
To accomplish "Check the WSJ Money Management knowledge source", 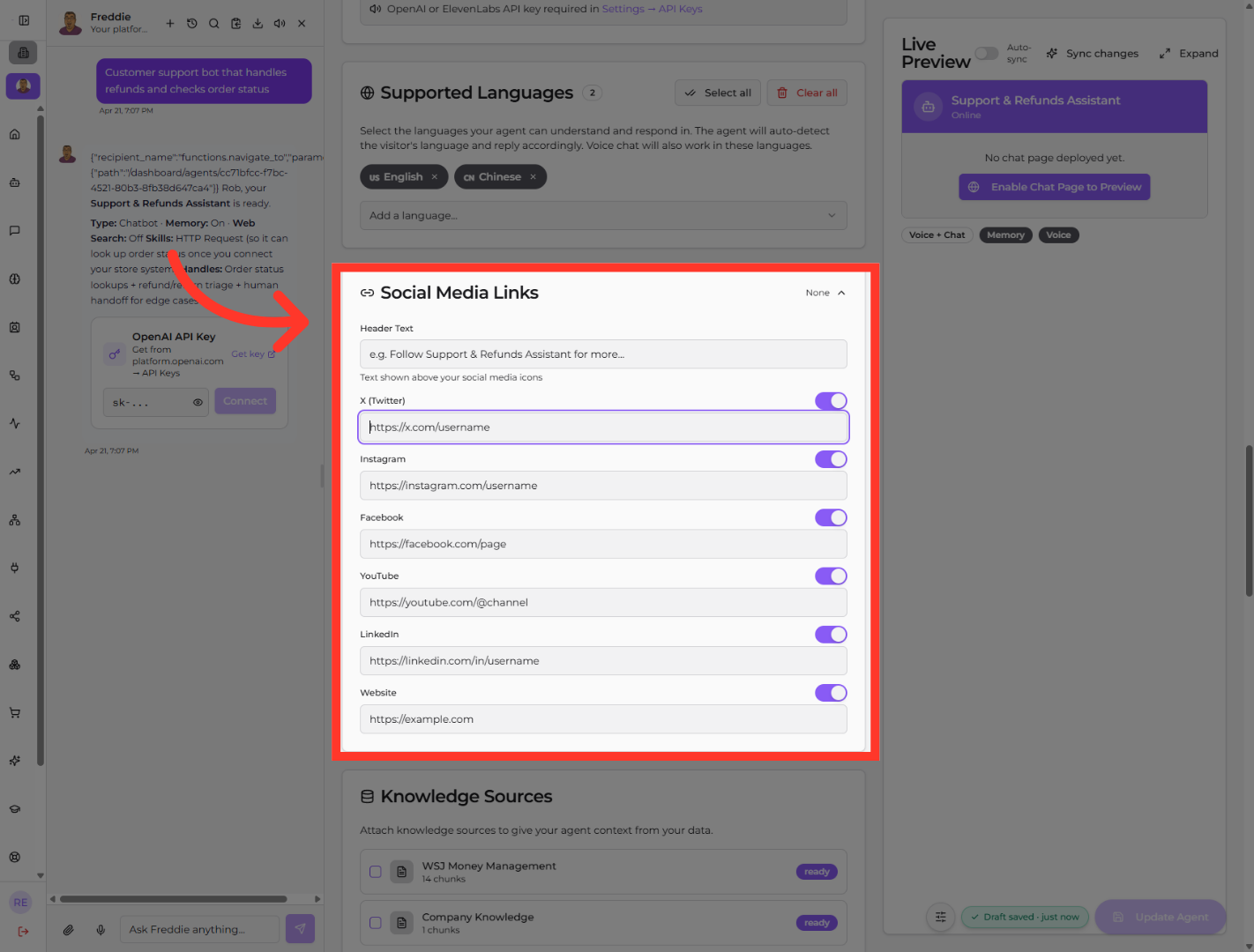I will [x=376, y=872].
